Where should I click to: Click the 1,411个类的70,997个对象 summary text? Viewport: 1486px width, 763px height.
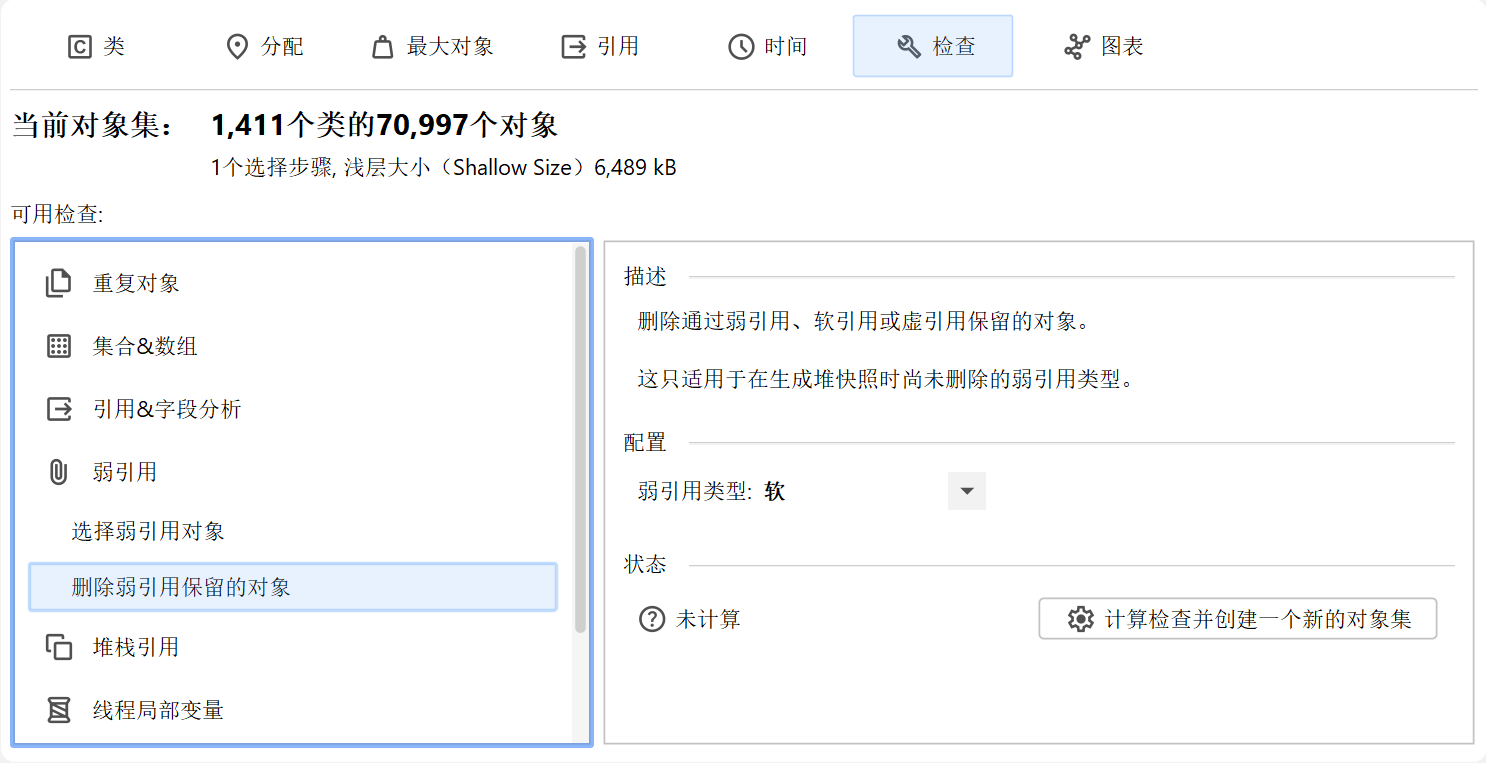pos(385,125)
